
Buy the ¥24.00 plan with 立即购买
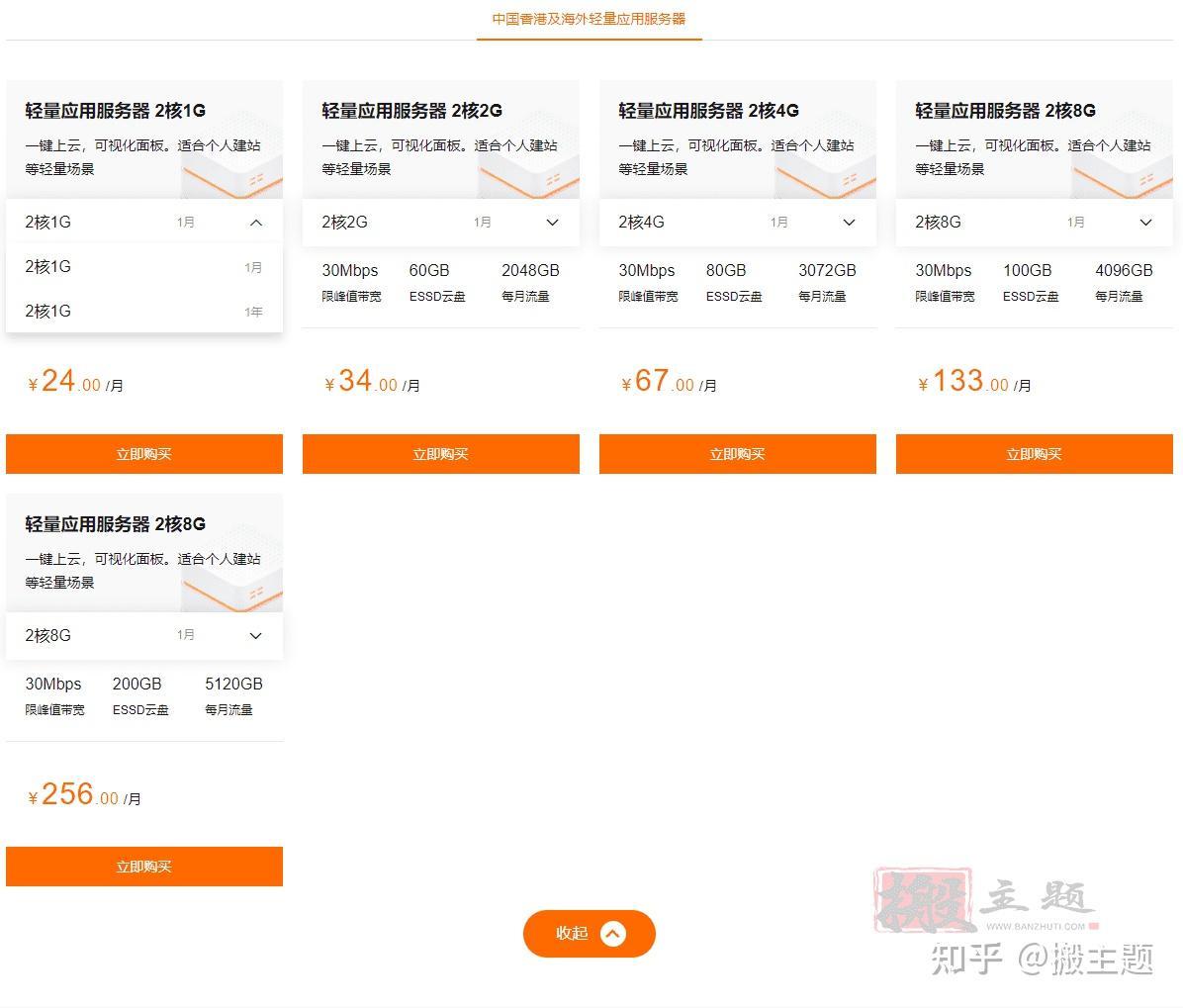[144, 453]
